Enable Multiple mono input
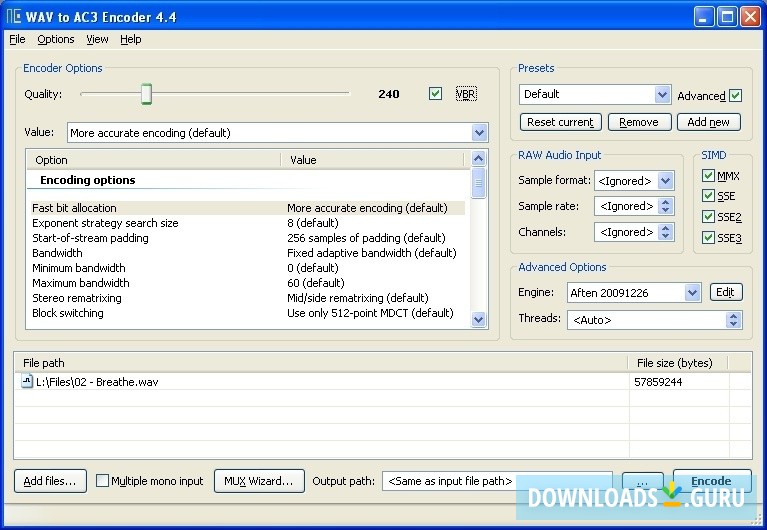Viewport: 767px width, 530px height. click(102, 481)
